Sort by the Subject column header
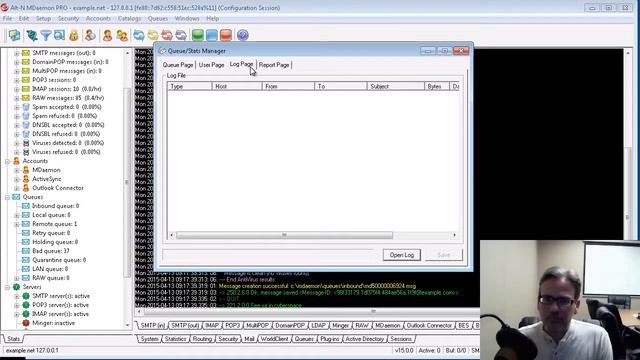 396,87
